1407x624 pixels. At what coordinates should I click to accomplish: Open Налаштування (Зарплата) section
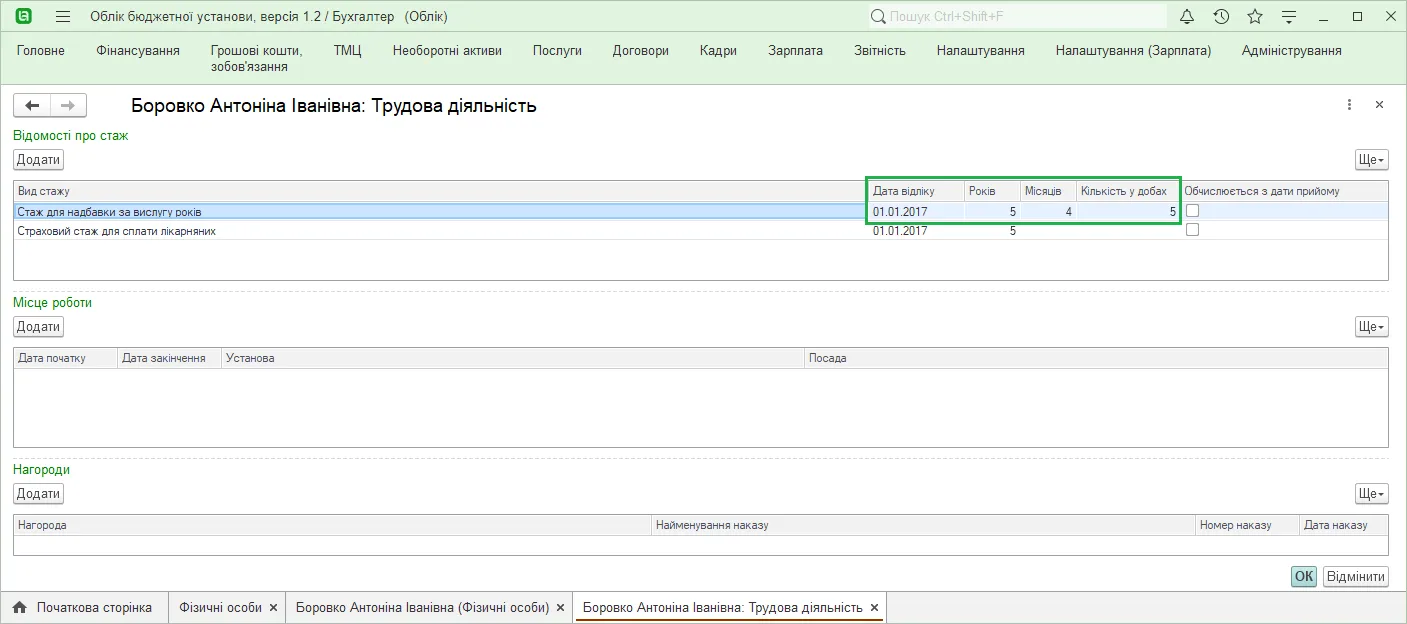(1133, 51)
